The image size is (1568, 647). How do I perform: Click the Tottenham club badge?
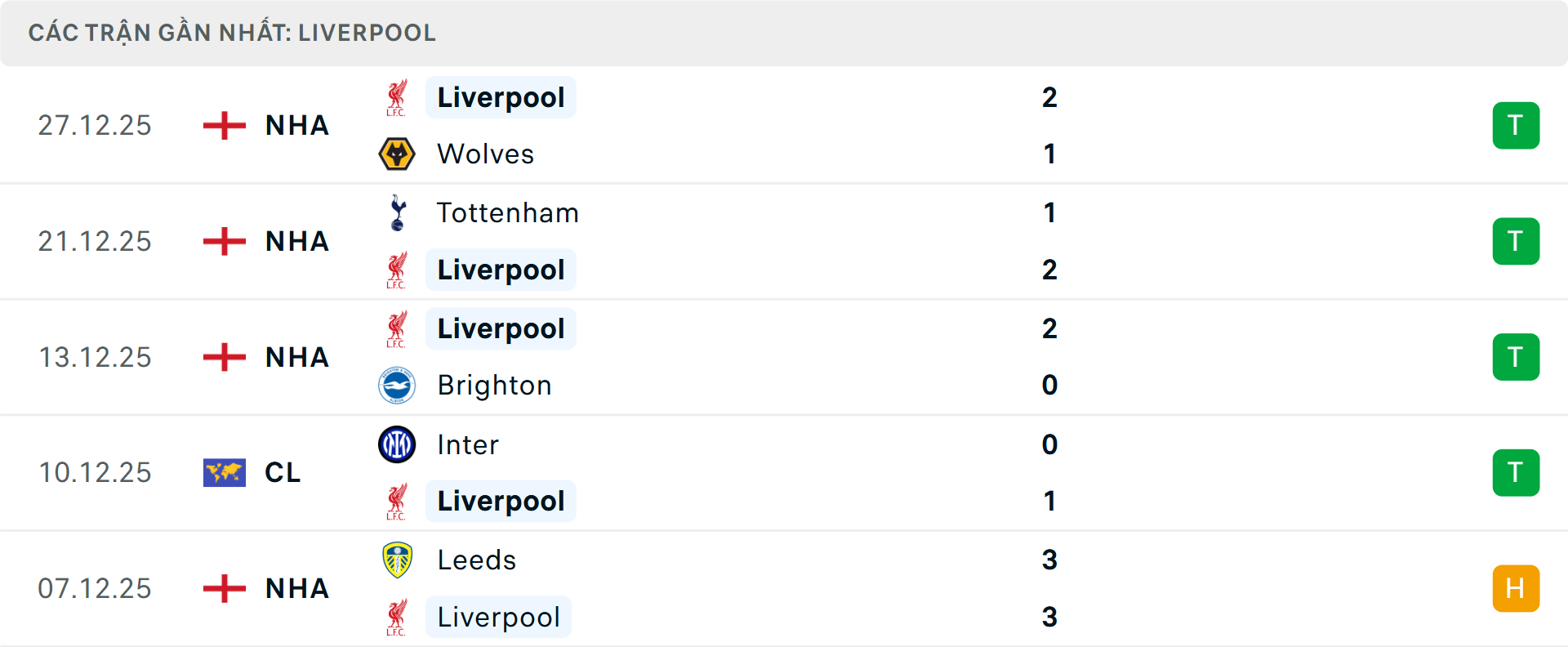point(397,212)
